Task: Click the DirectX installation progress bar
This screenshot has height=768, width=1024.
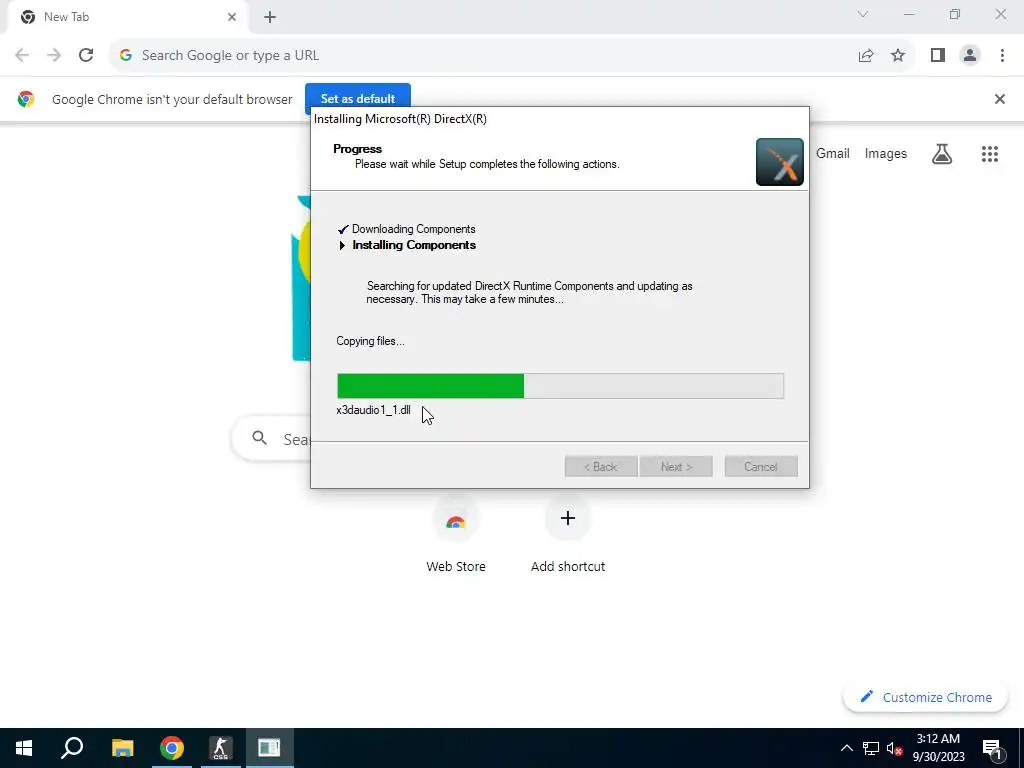Action: point(560,386)
